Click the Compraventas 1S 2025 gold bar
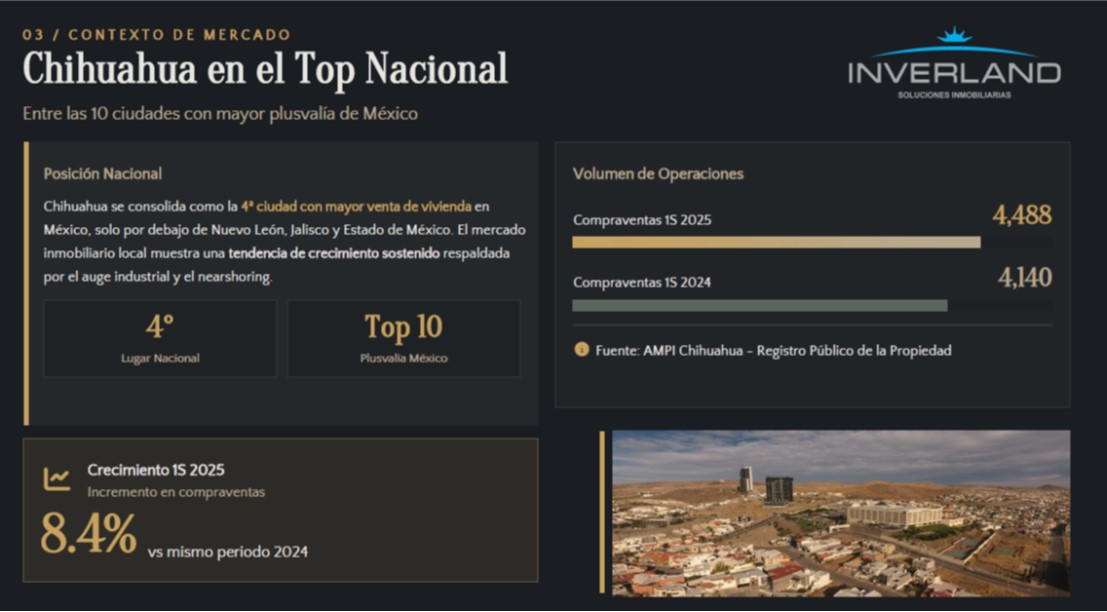The width and height of the screenshot is (1107, 612). 776,242
